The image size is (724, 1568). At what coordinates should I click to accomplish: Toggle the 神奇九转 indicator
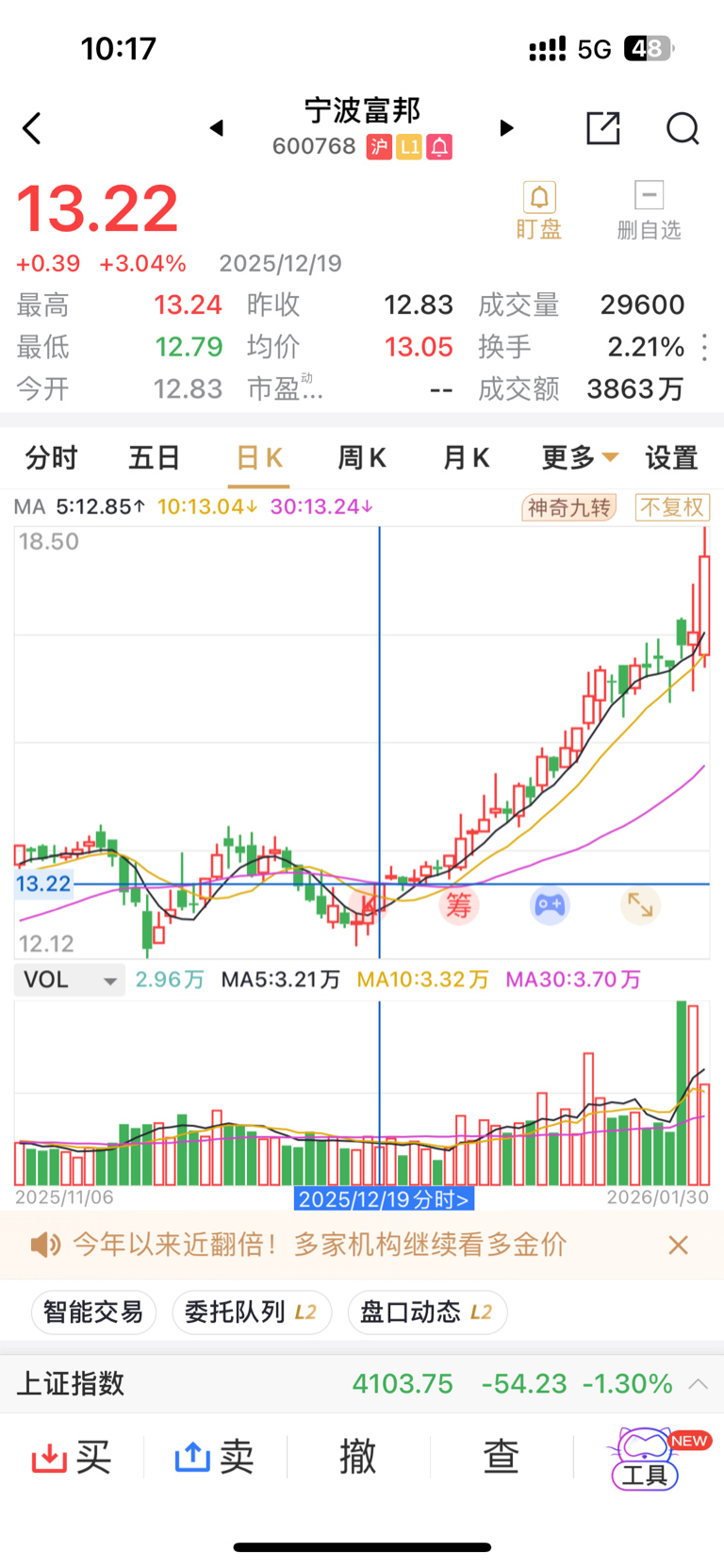(x=569, y=508)
